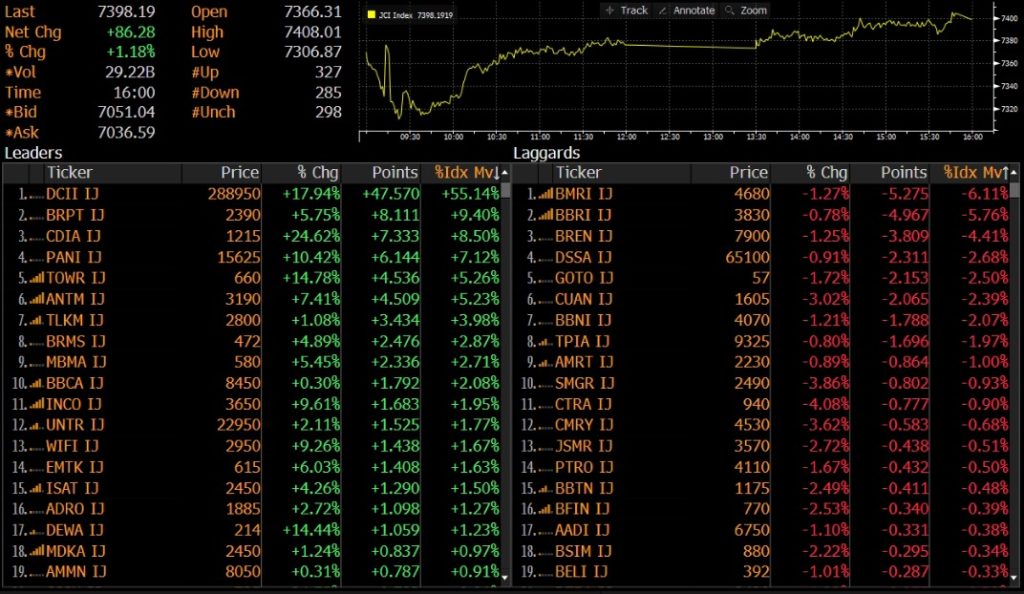Click the volume bars icon beside ANTM IJ
Image resolution: width=1024 pixels, height=594 pixels.
coord(37,300)
